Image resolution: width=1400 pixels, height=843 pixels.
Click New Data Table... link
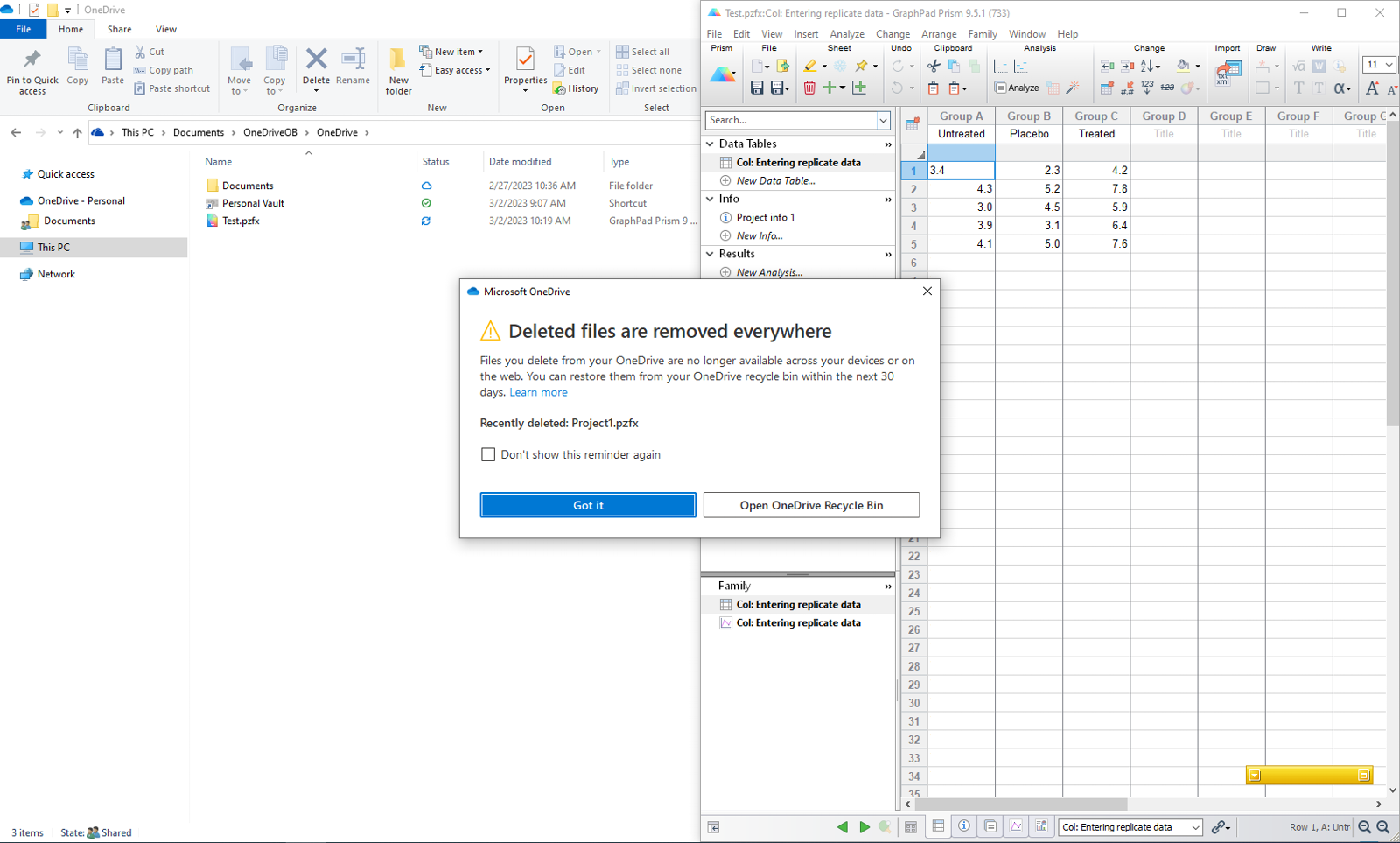pyautogui.click(x=775, y=180)
